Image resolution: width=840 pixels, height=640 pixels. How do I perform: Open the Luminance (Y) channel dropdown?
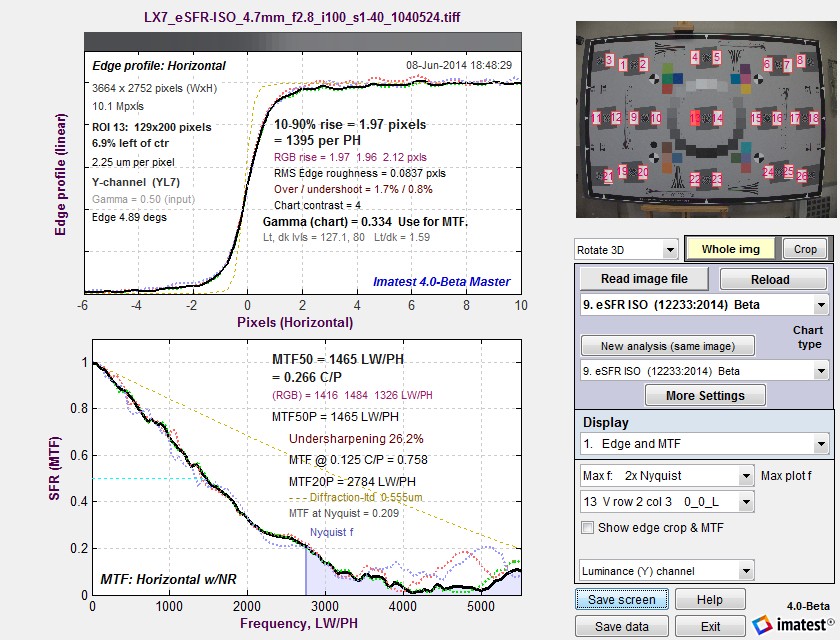[x=667, y=571]
